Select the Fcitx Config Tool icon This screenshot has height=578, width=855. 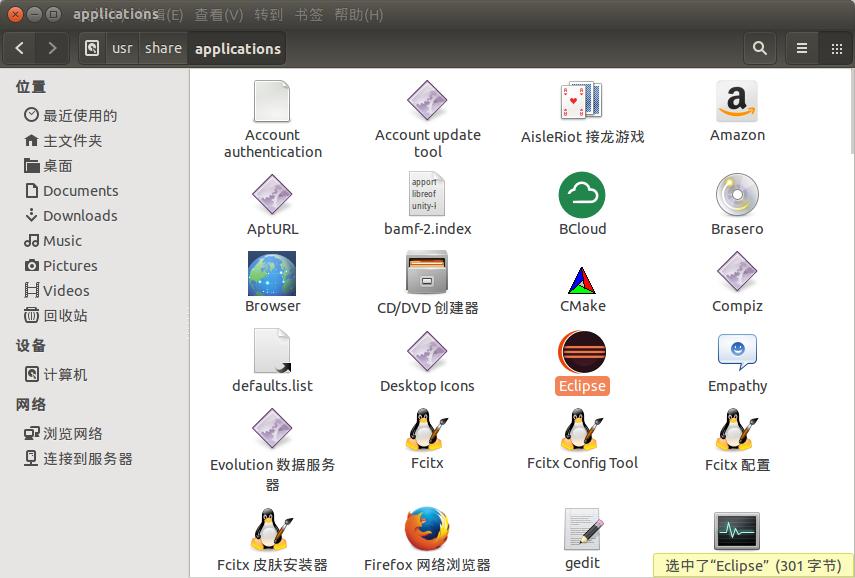pyautogui.click(x=582, y=430)
